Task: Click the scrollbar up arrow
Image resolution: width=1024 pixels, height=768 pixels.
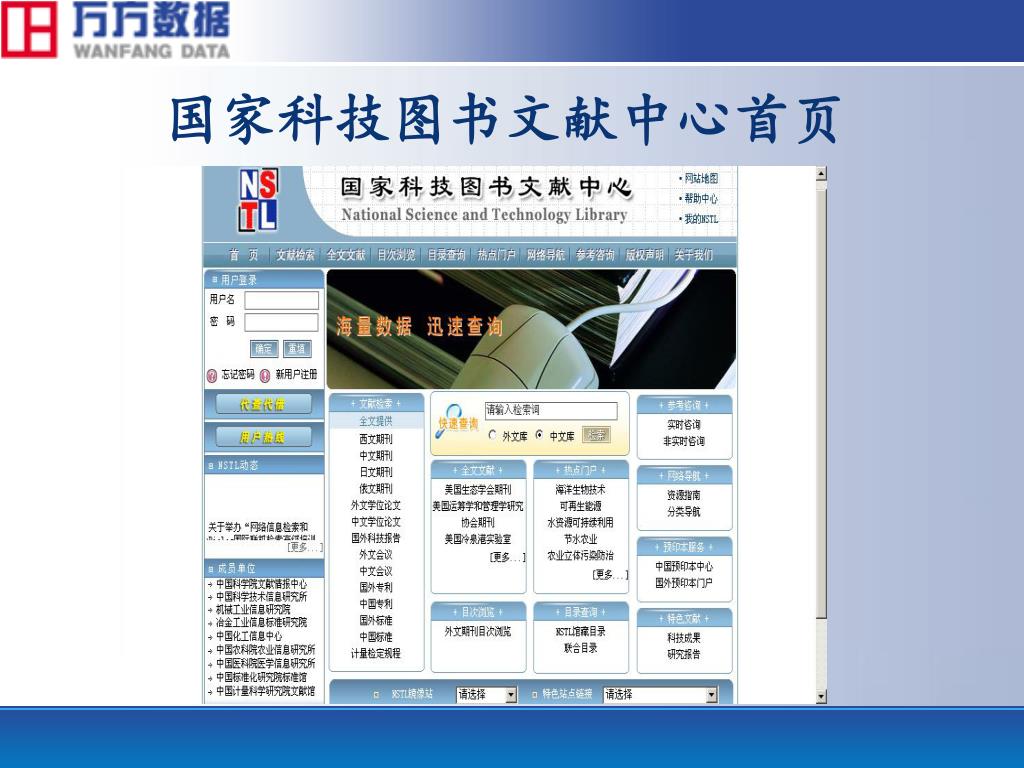Action: 822,174
